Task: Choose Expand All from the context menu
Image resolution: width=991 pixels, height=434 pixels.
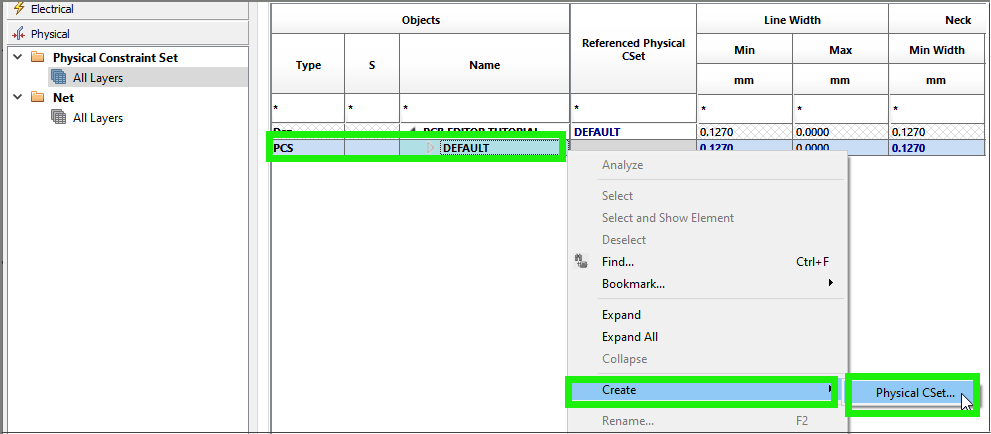Action: (x=707, y=337)
